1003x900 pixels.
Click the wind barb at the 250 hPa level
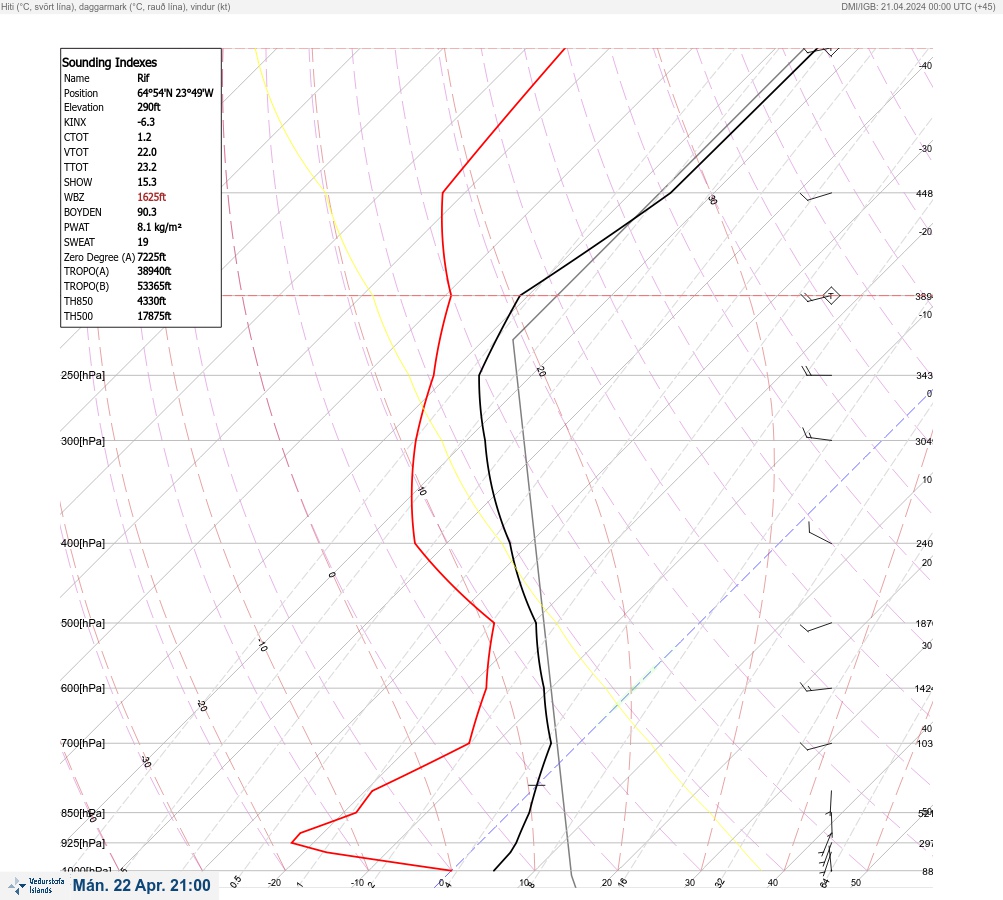click(817, 371)
